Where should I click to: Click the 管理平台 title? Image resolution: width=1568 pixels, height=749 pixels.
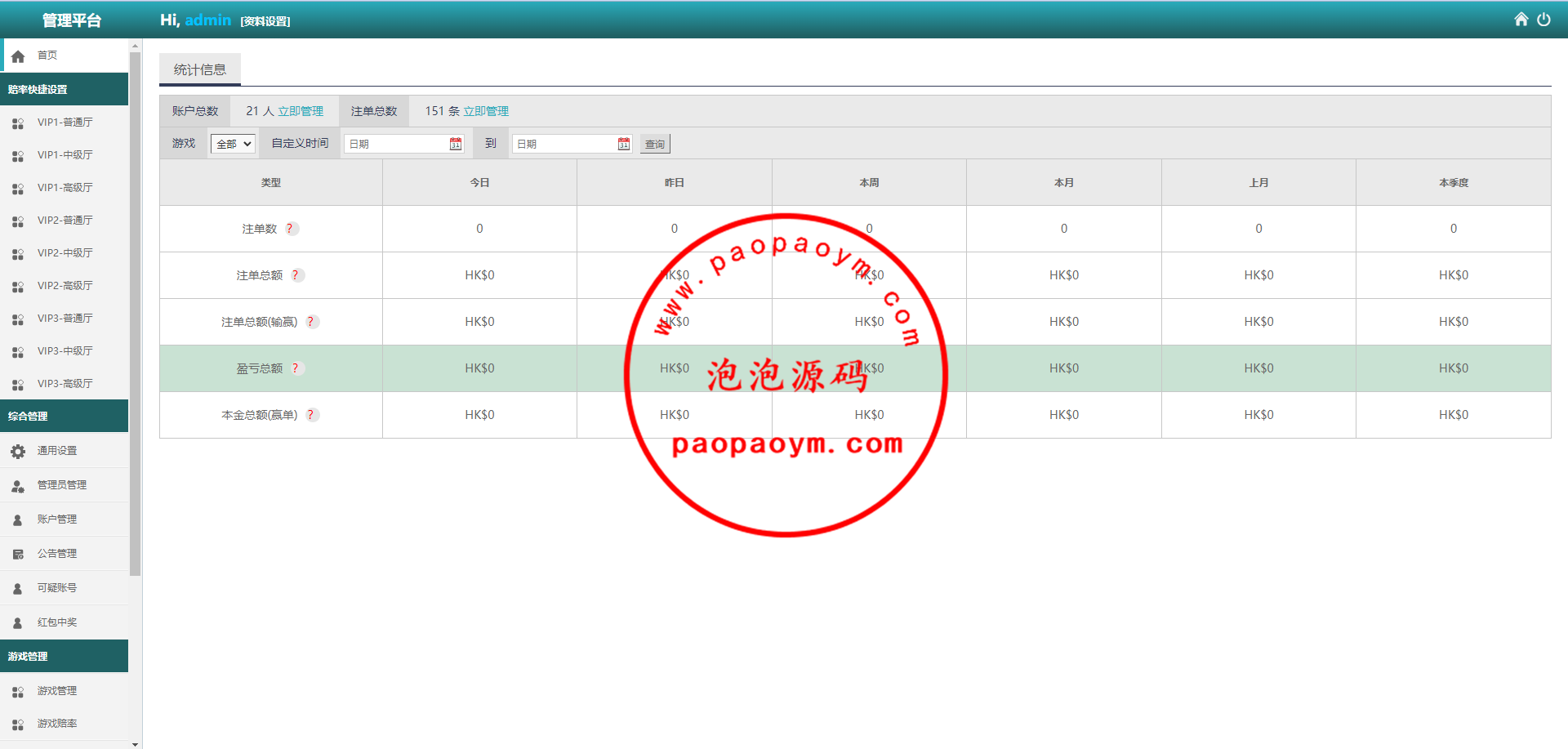pos(72,20)
